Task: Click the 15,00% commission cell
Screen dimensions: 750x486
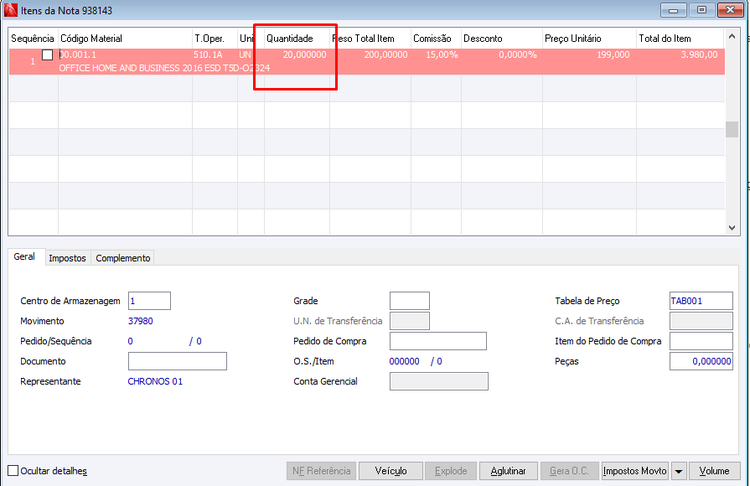Action: pos(441,55)
